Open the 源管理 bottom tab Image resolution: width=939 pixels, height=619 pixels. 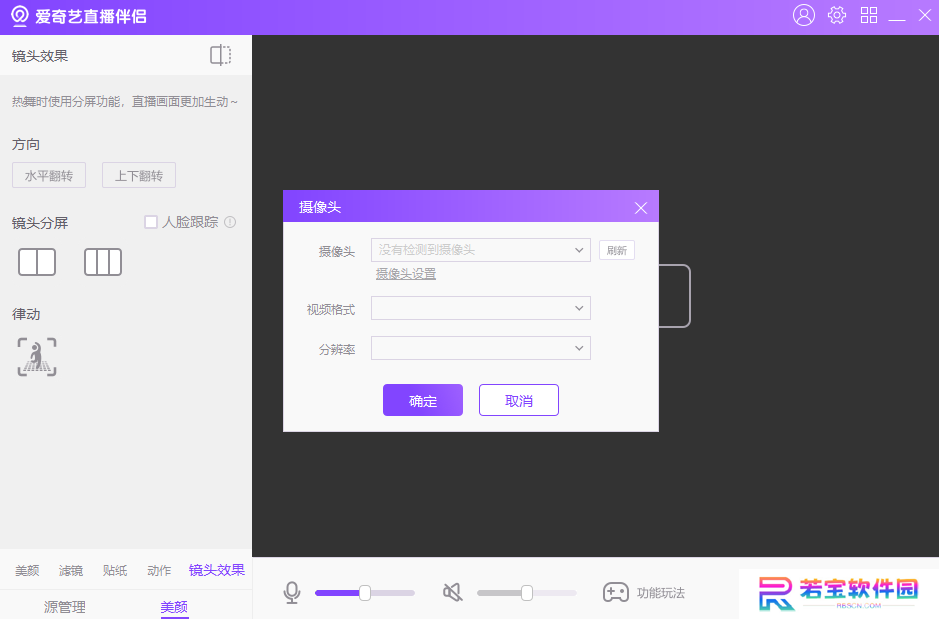coord(65,607)
